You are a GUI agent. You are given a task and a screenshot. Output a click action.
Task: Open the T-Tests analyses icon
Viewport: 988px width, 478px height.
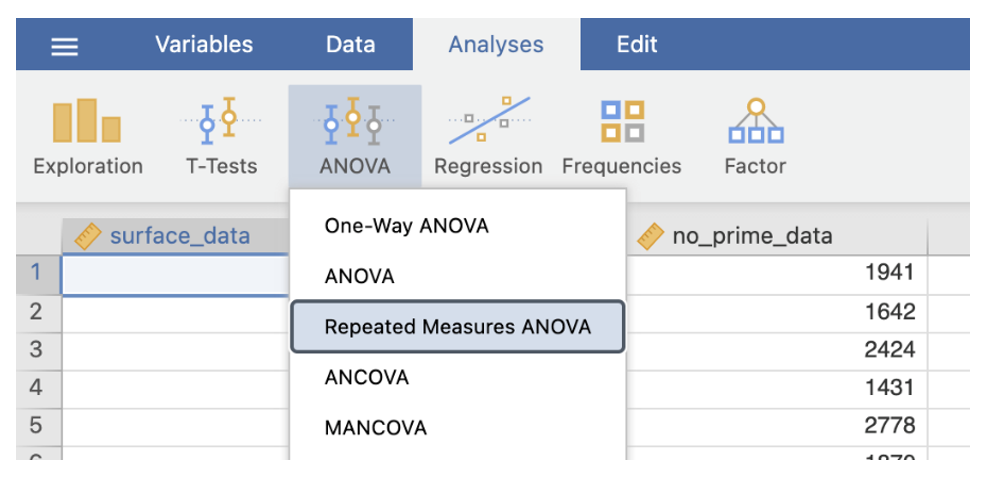click(221, 138)
